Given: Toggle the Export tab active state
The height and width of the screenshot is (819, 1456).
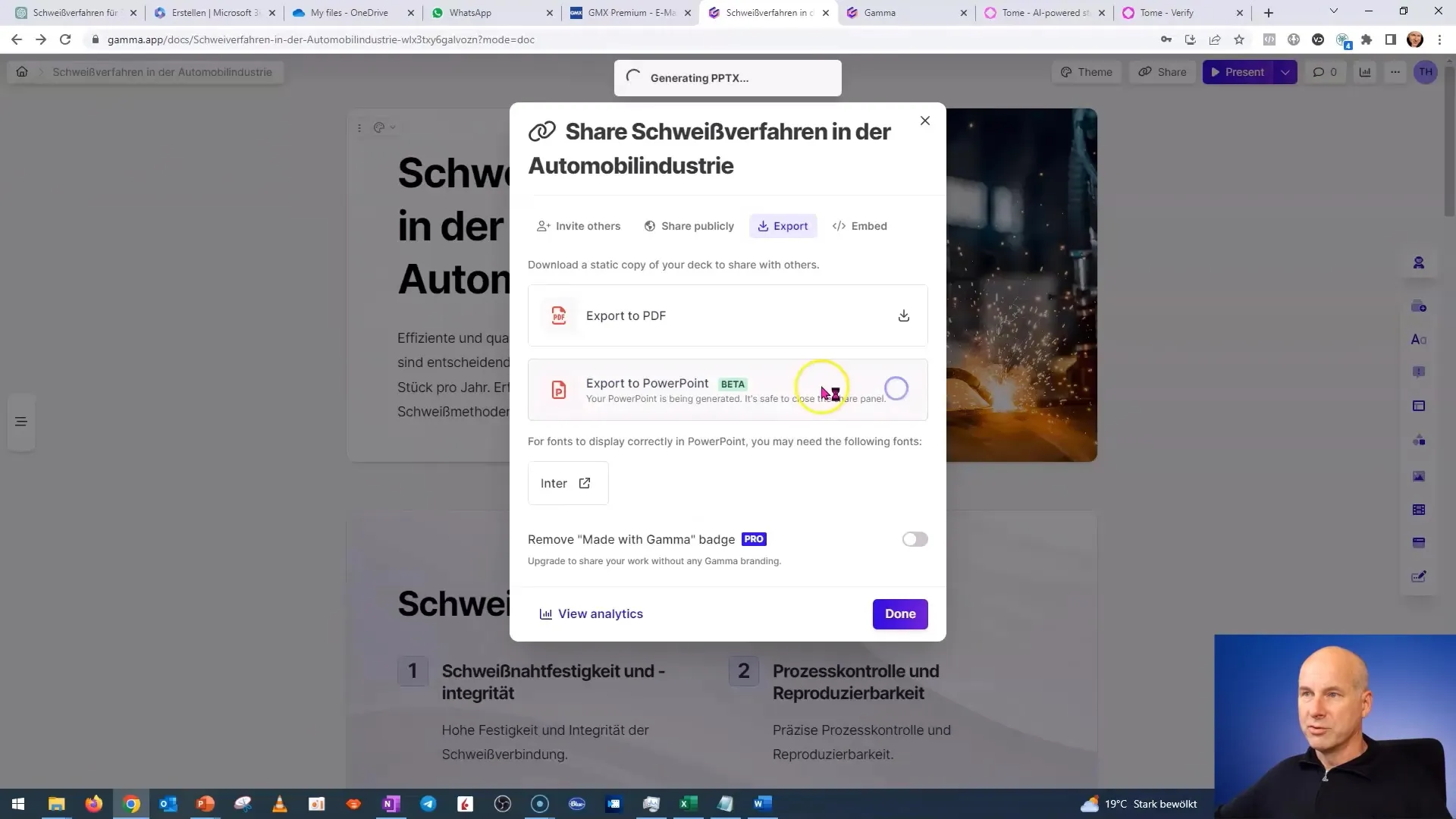Looking at the screenshot, I should [783, 225].
